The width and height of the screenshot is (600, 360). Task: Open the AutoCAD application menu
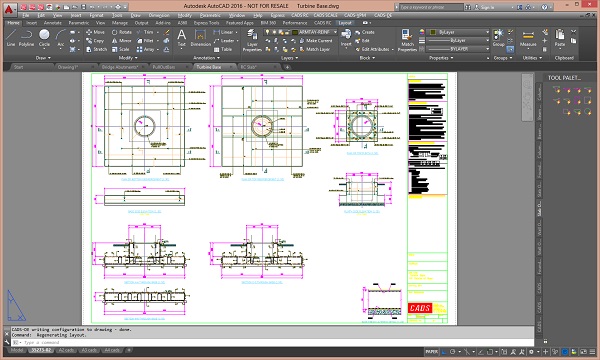(9, 9)
